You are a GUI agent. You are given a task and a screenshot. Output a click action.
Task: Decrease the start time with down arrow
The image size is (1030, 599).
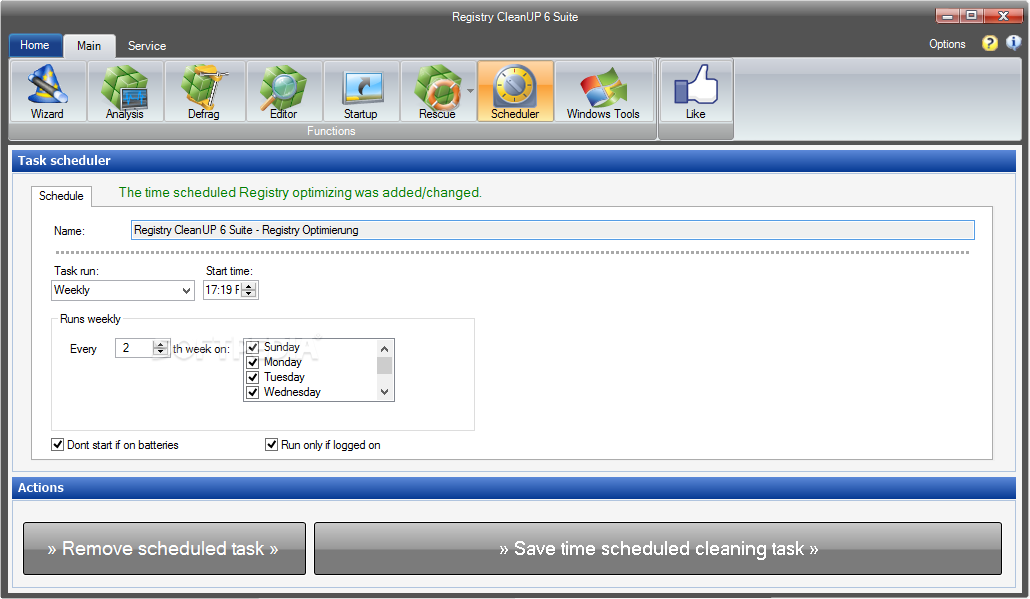249,294
